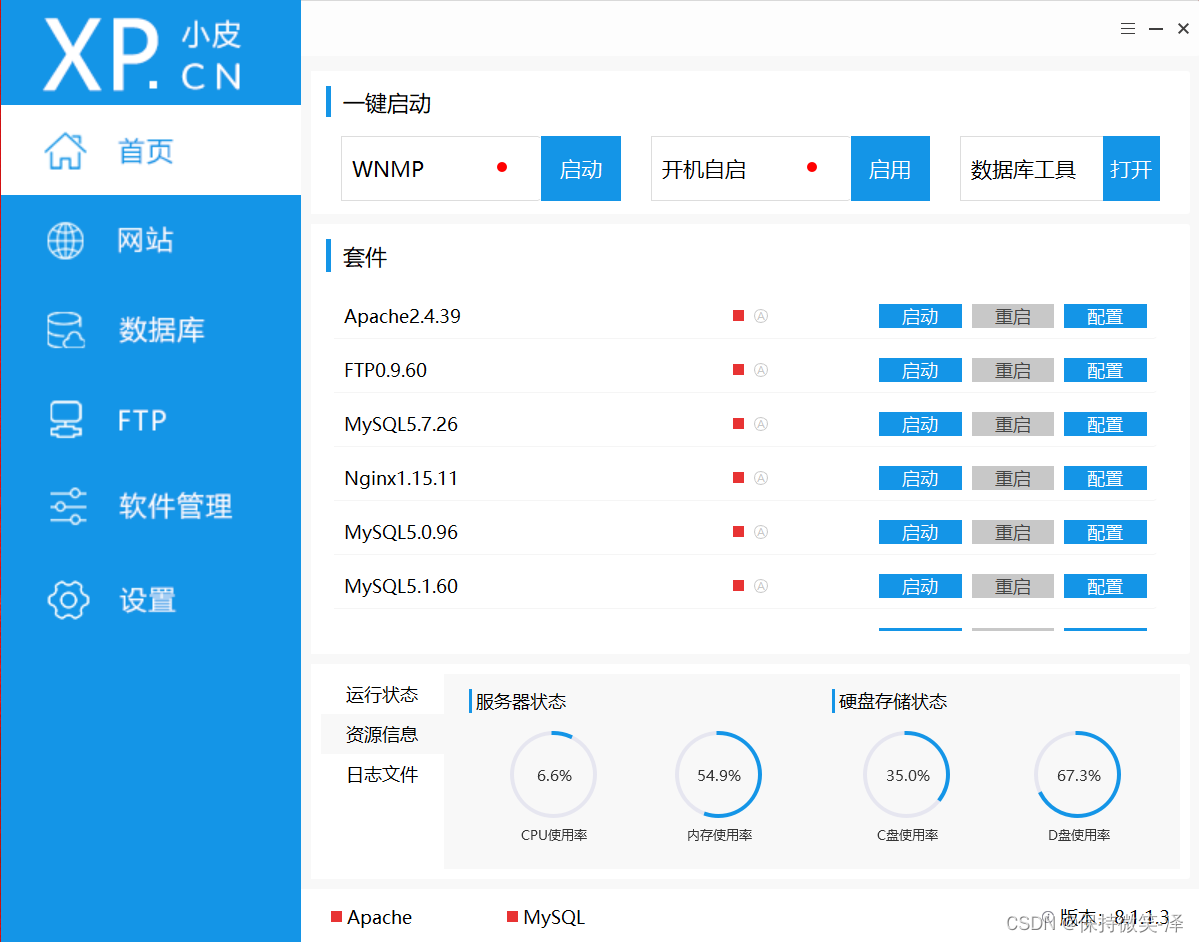Start WNMP with the 启动 button
Screen dimensions: 1199x942
[581, 169]
